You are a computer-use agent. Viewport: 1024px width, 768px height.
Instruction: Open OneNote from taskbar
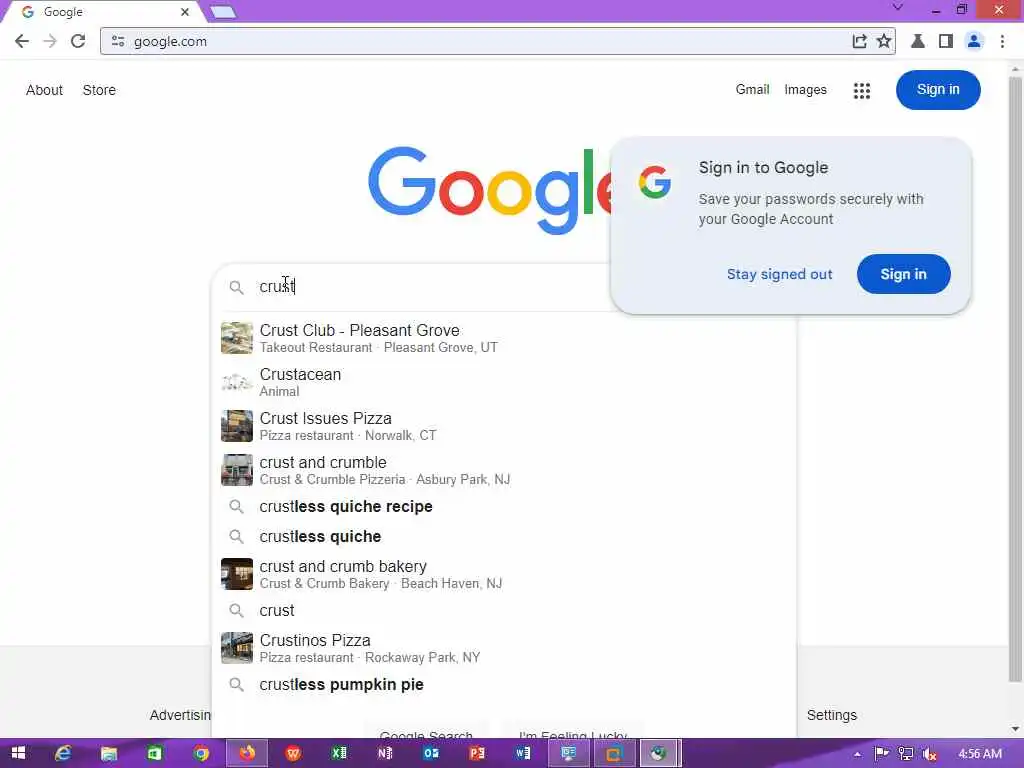pyautogui.click(x=385, y=753)
